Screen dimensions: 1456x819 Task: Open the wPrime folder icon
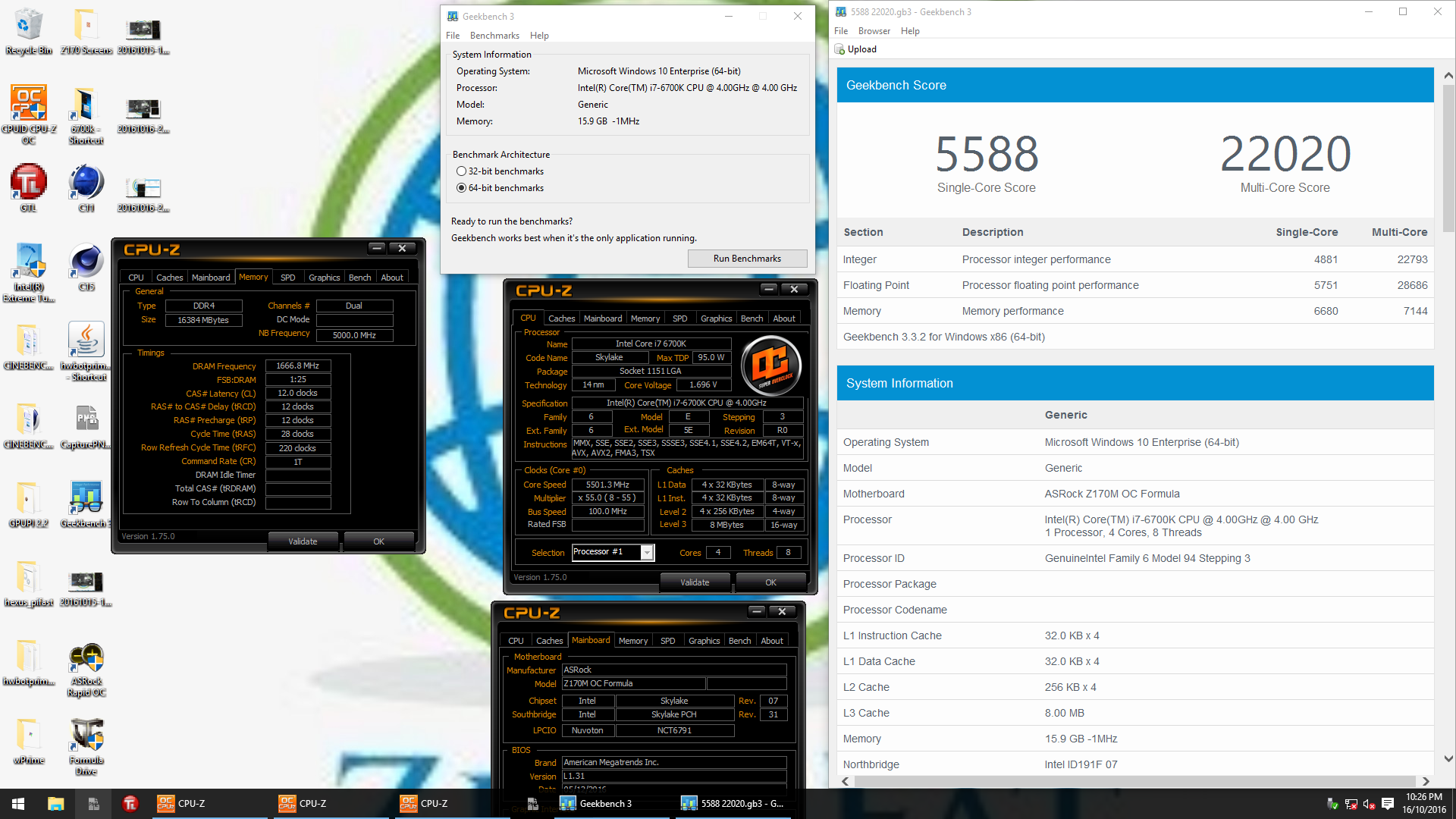pyautogui.click(x=28, y=740)
